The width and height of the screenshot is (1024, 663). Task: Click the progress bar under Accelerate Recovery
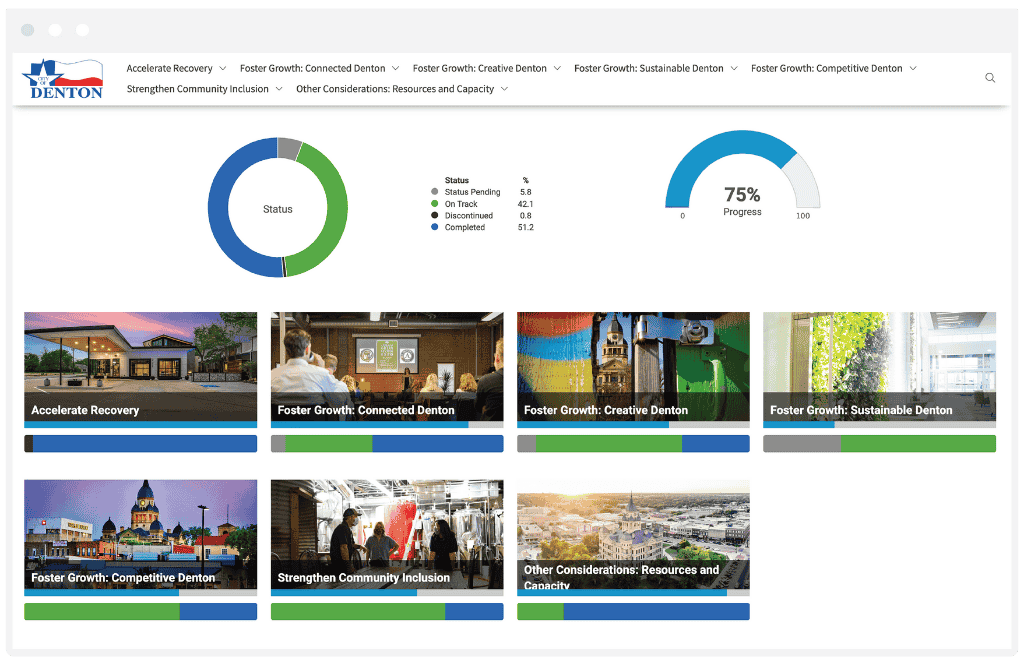(140, 443)
